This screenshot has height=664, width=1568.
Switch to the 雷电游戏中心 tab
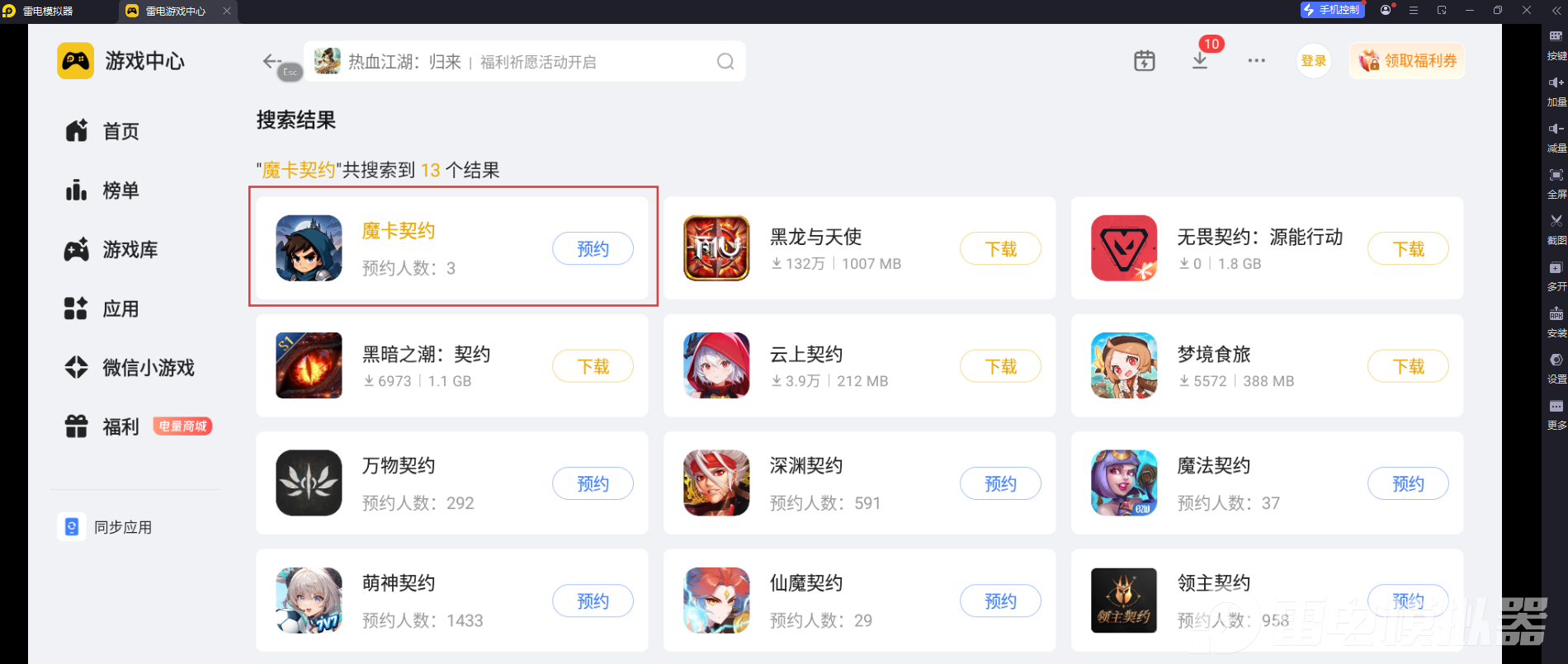(x=176, y=12)
